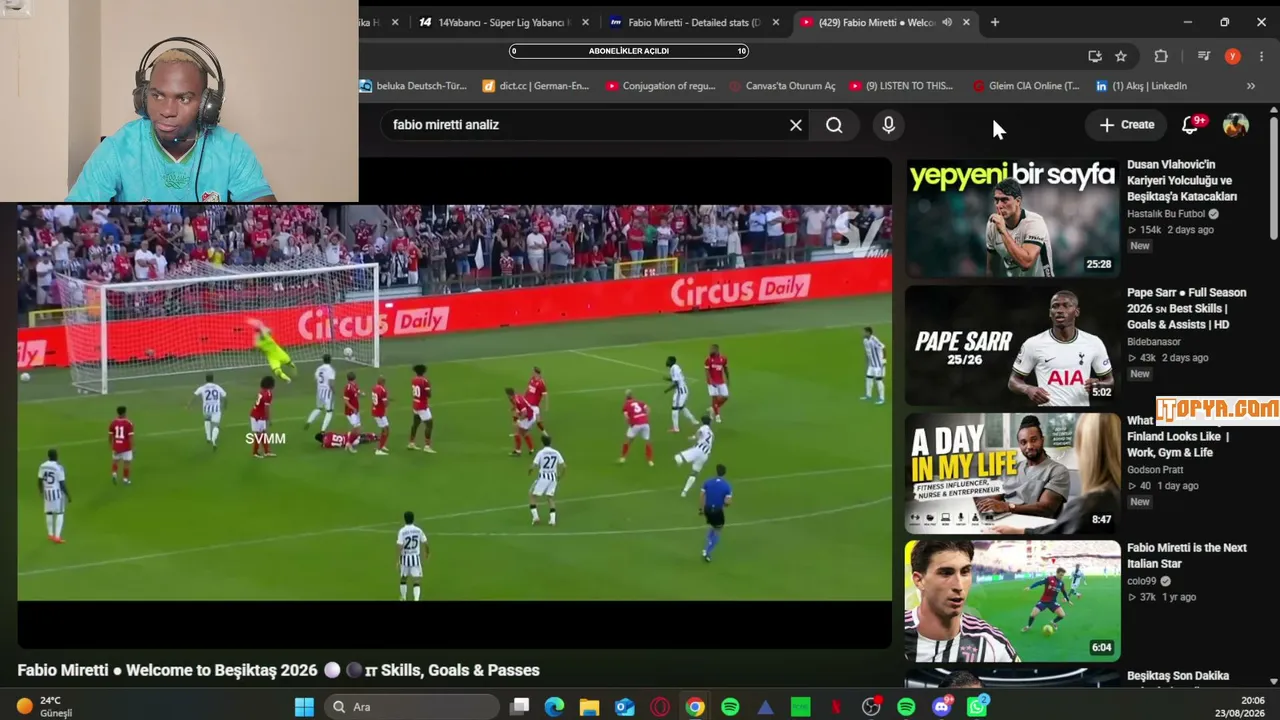This screenshot has width=1280, height=720.
Task: Open the Gleim CIA Online bookmark
Action: click(1026, 86)
